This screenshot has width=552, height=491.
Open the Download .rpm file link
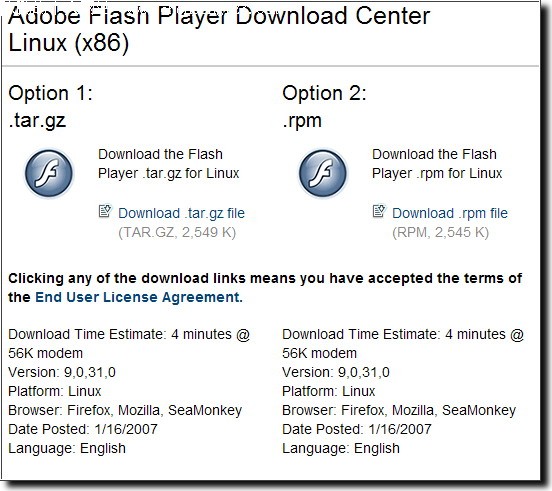pyautogui.click(x=450, y=213)
